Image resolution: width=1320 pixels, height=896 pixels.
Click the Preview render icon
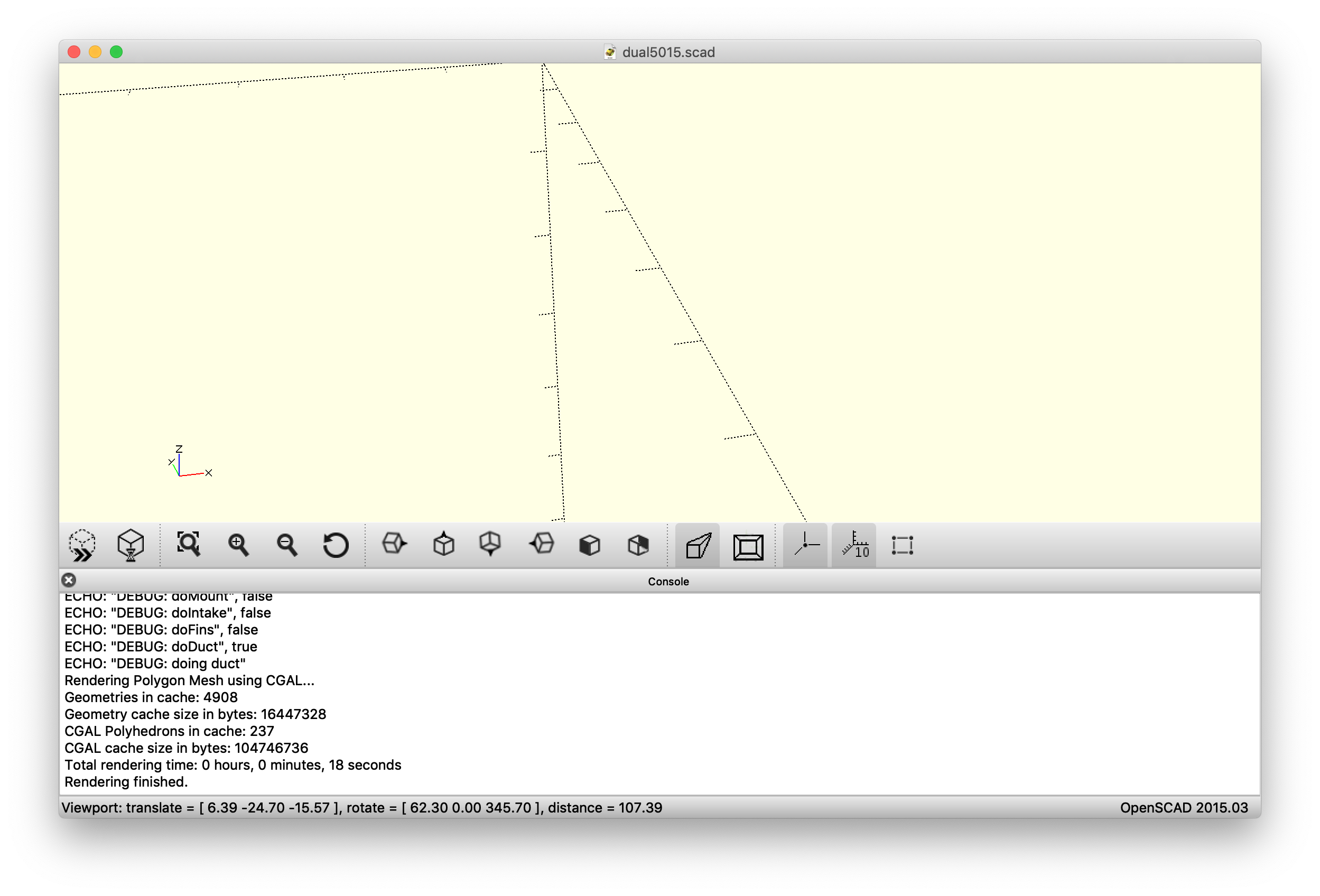click(x=82, y=545)
